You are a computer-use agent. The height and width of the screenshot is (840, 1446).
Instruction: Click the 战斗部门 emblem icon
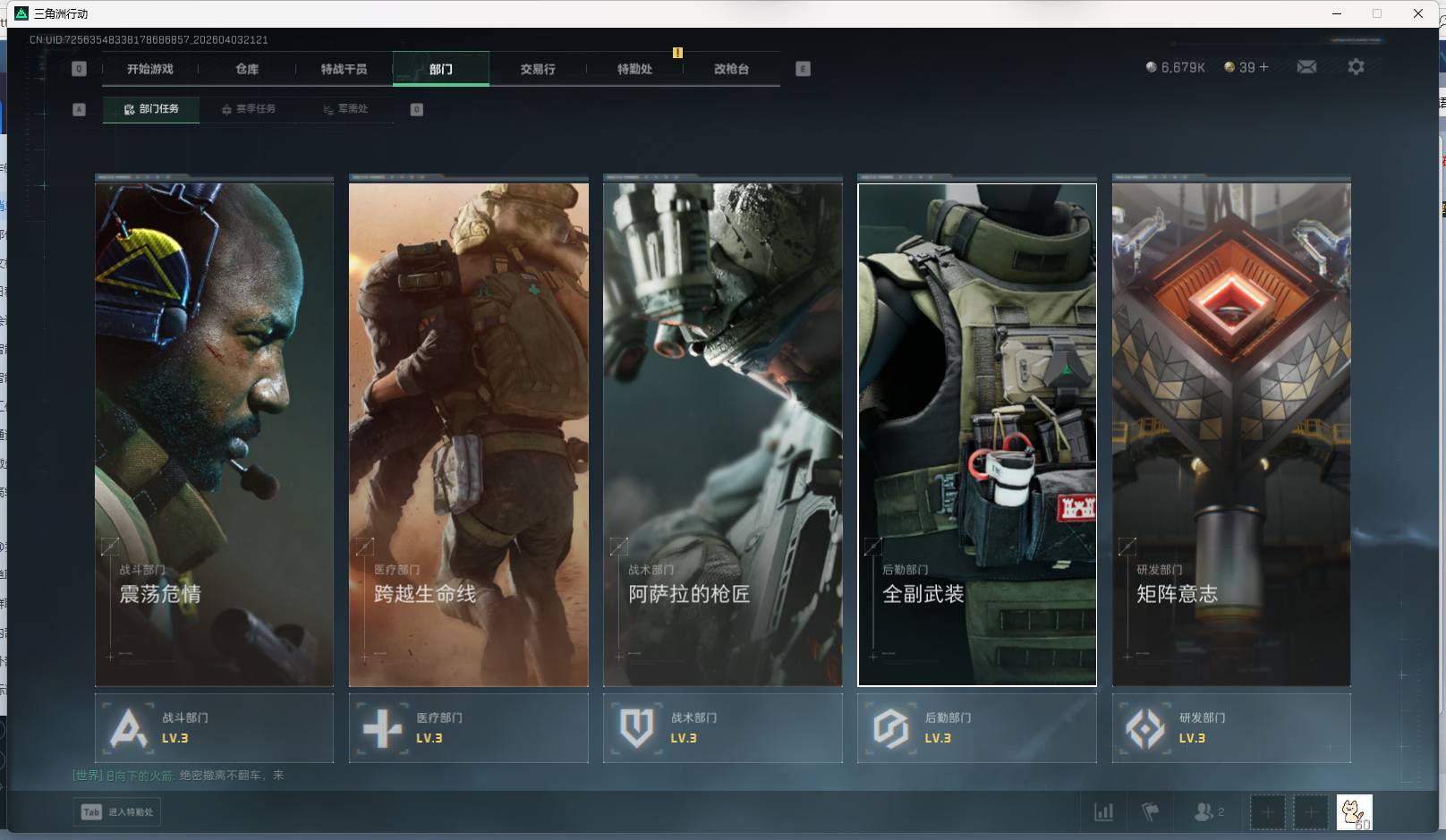128,728
